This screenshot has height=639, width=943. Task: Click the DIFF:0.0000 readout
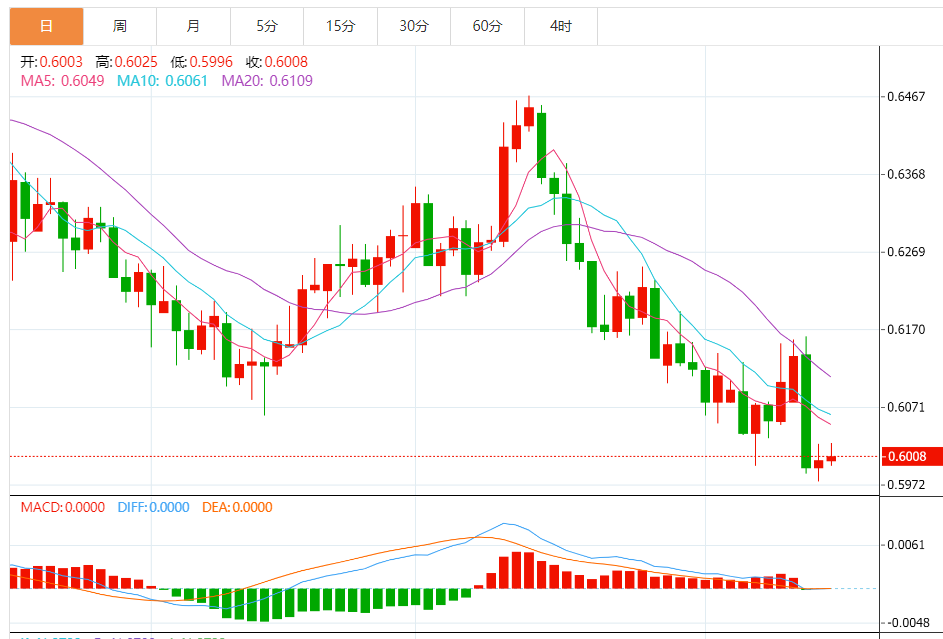click(153, 507)
